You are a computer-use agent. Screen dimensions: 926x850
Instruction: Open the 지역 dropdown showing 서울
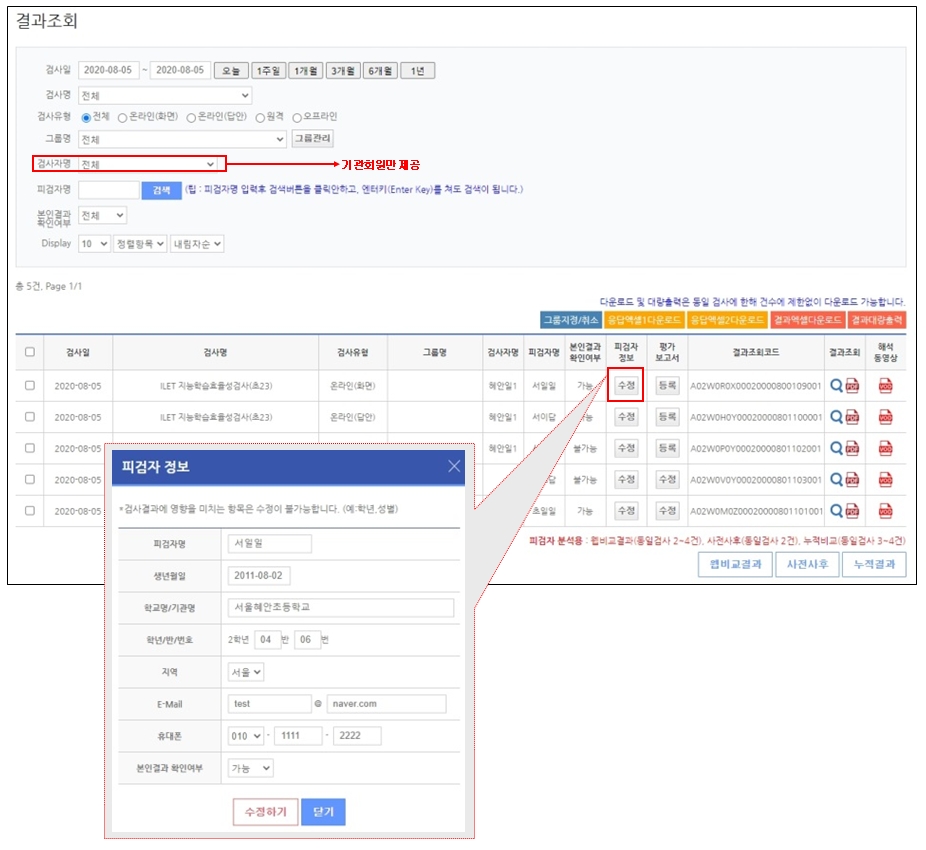pos(245,672)
